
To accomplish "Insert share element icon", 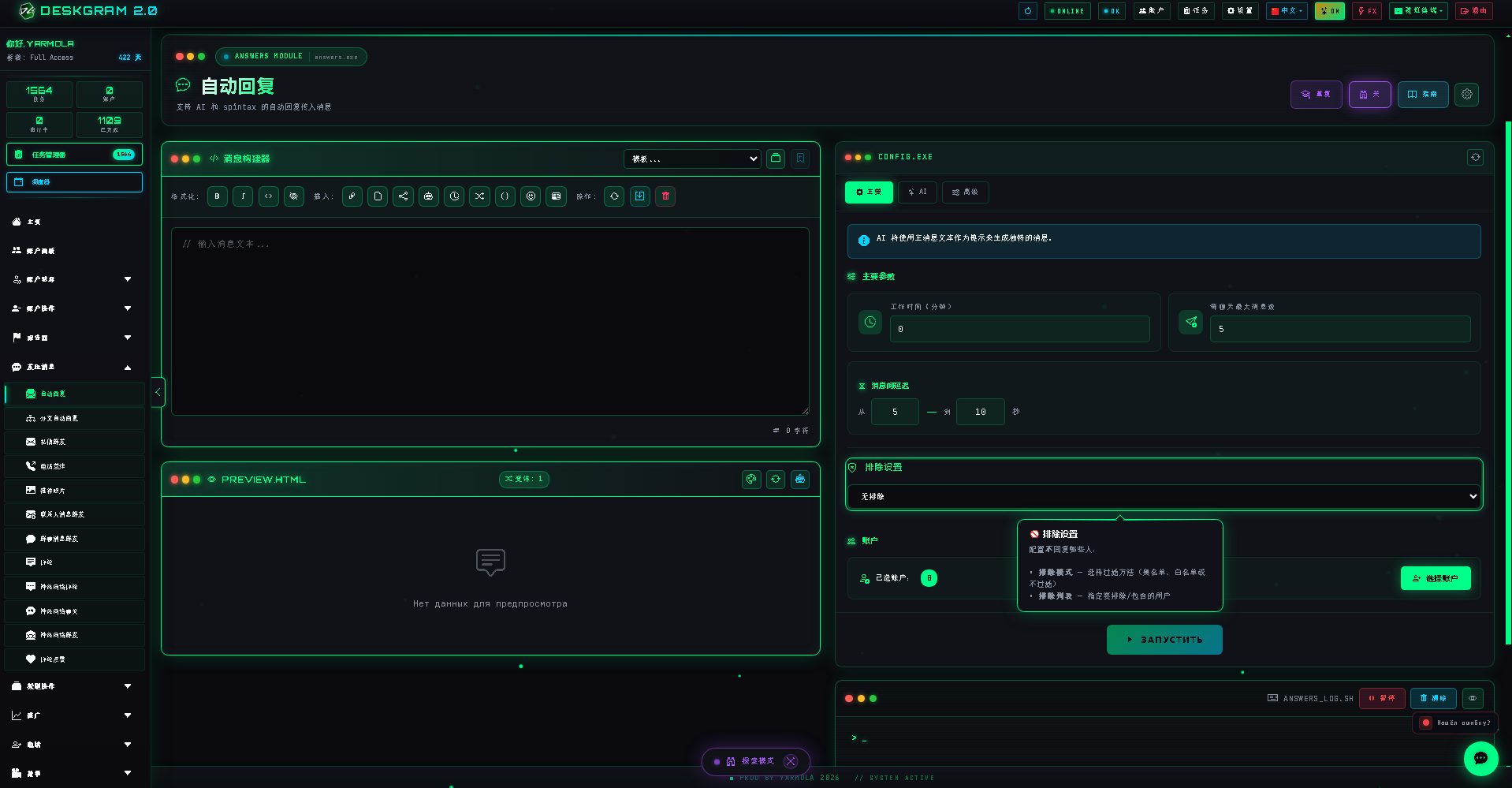I will click(x=403, y=196).
